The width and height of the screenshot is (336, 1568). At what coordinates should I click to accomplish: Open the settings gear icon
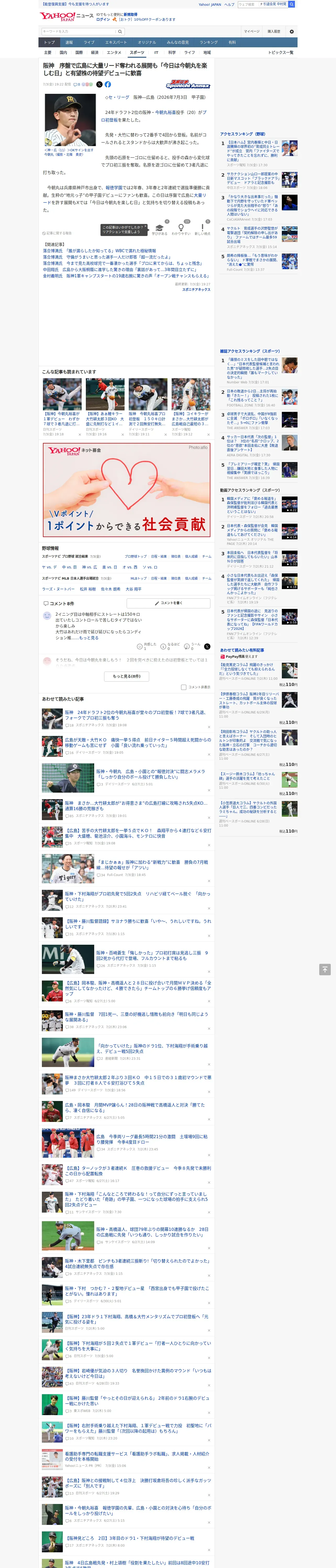coord(292,32)
